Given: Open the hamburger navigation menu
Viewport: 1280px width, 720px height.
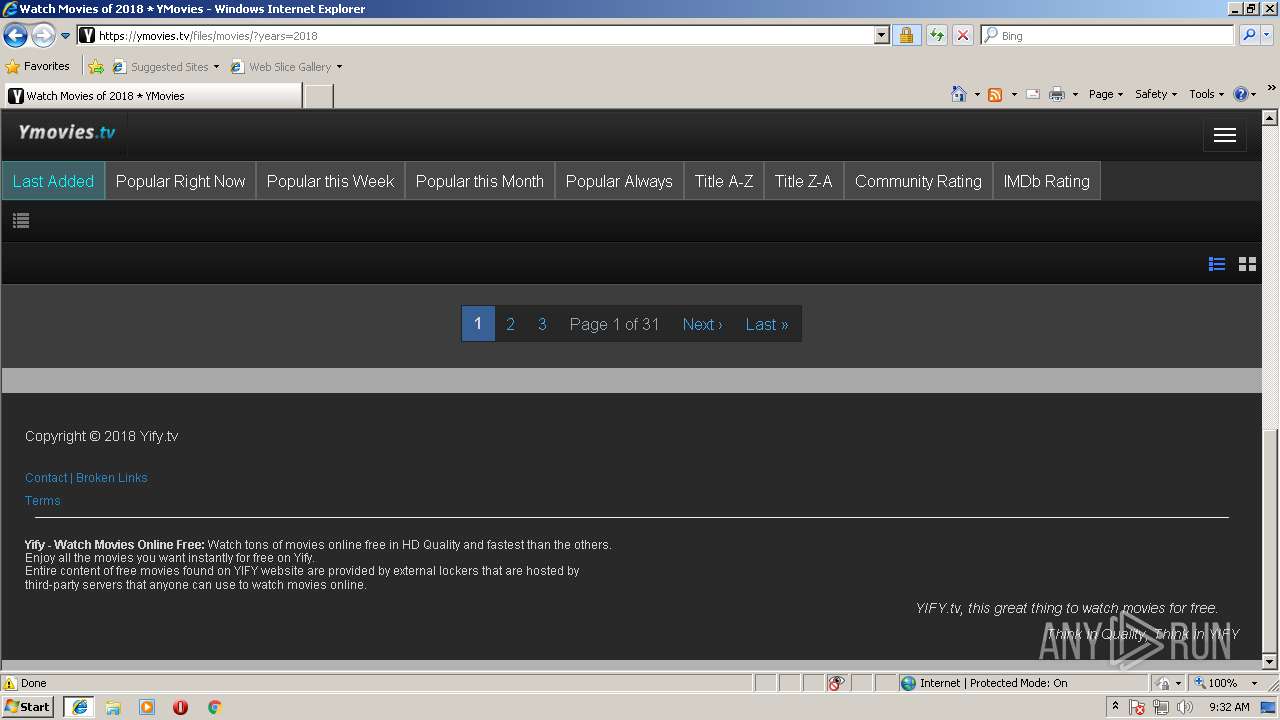Looking at the screenshot, I should [1225, 136].
